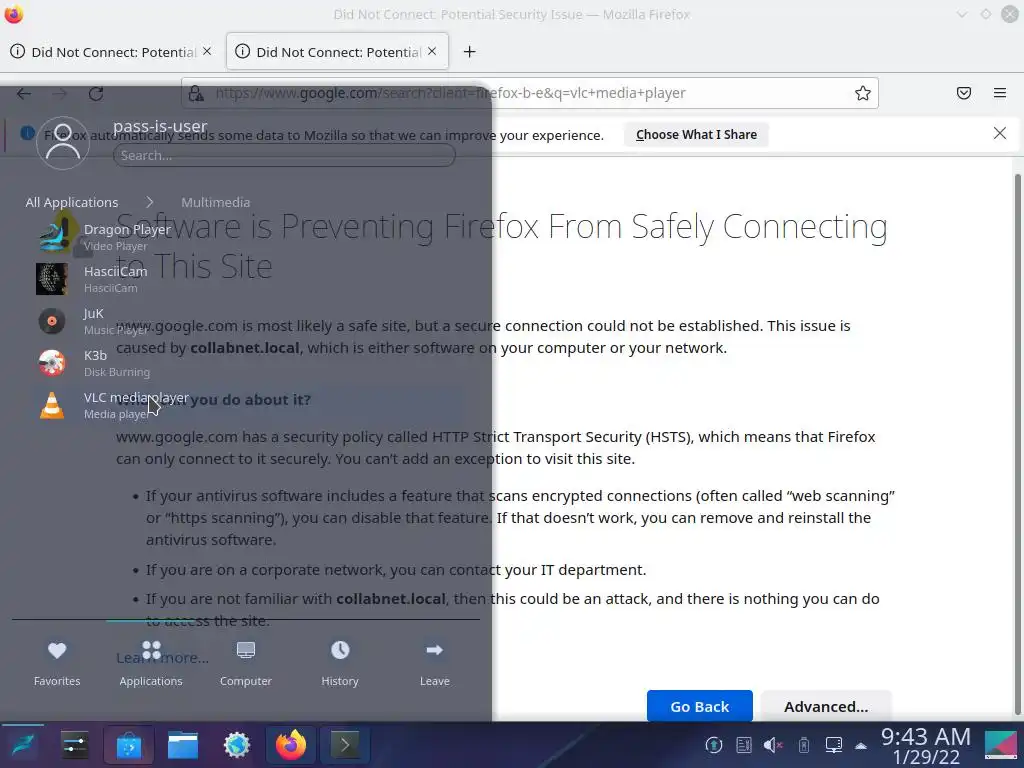Open the Firefox hamburger menu
The image size is (1024, 768).
pos(1000,93)
